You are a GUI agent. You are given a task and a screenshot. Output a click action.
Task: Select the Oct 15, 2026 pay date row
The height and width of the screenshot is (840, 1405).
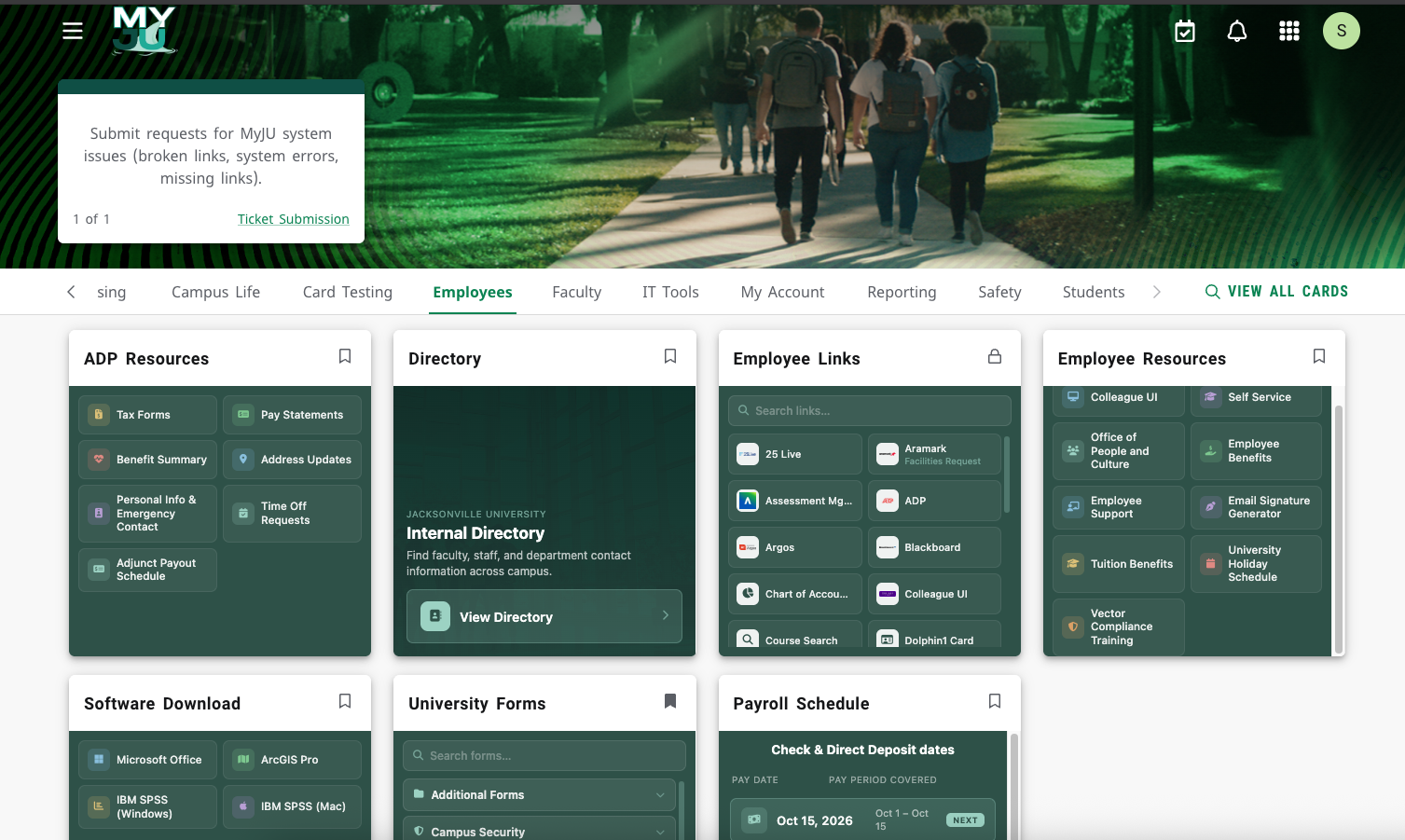pyautogui.click(x=862, y=820)
